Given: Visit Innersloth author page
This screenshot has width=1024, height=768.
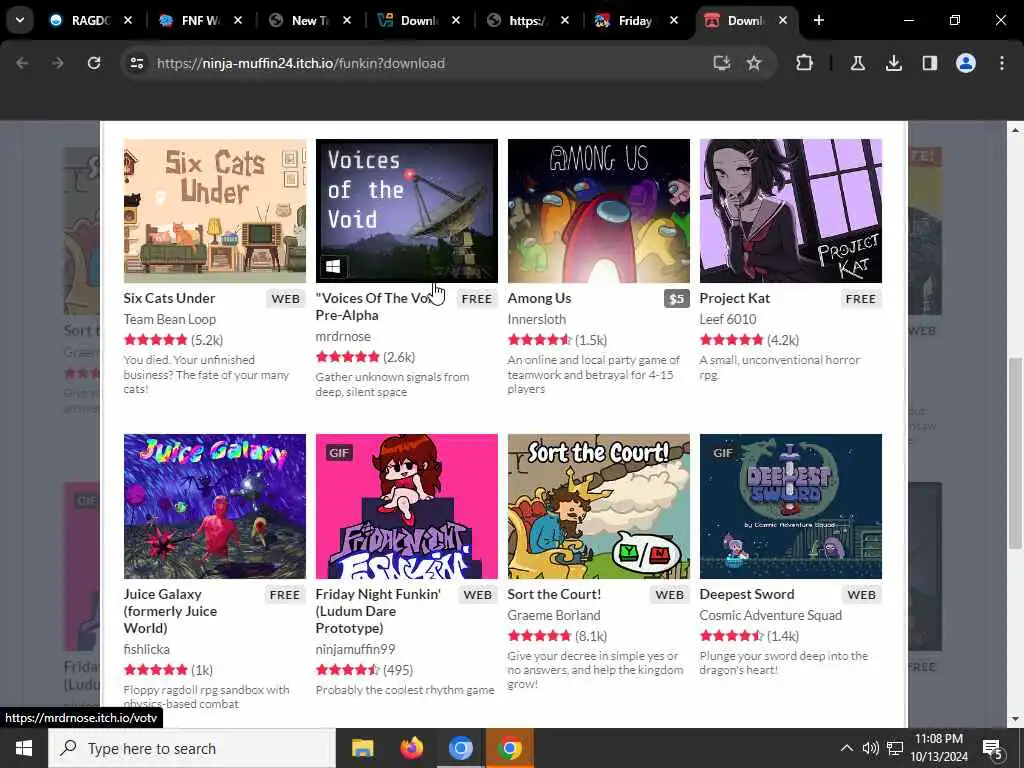Looking at the screenshot, I should (537, 319).
